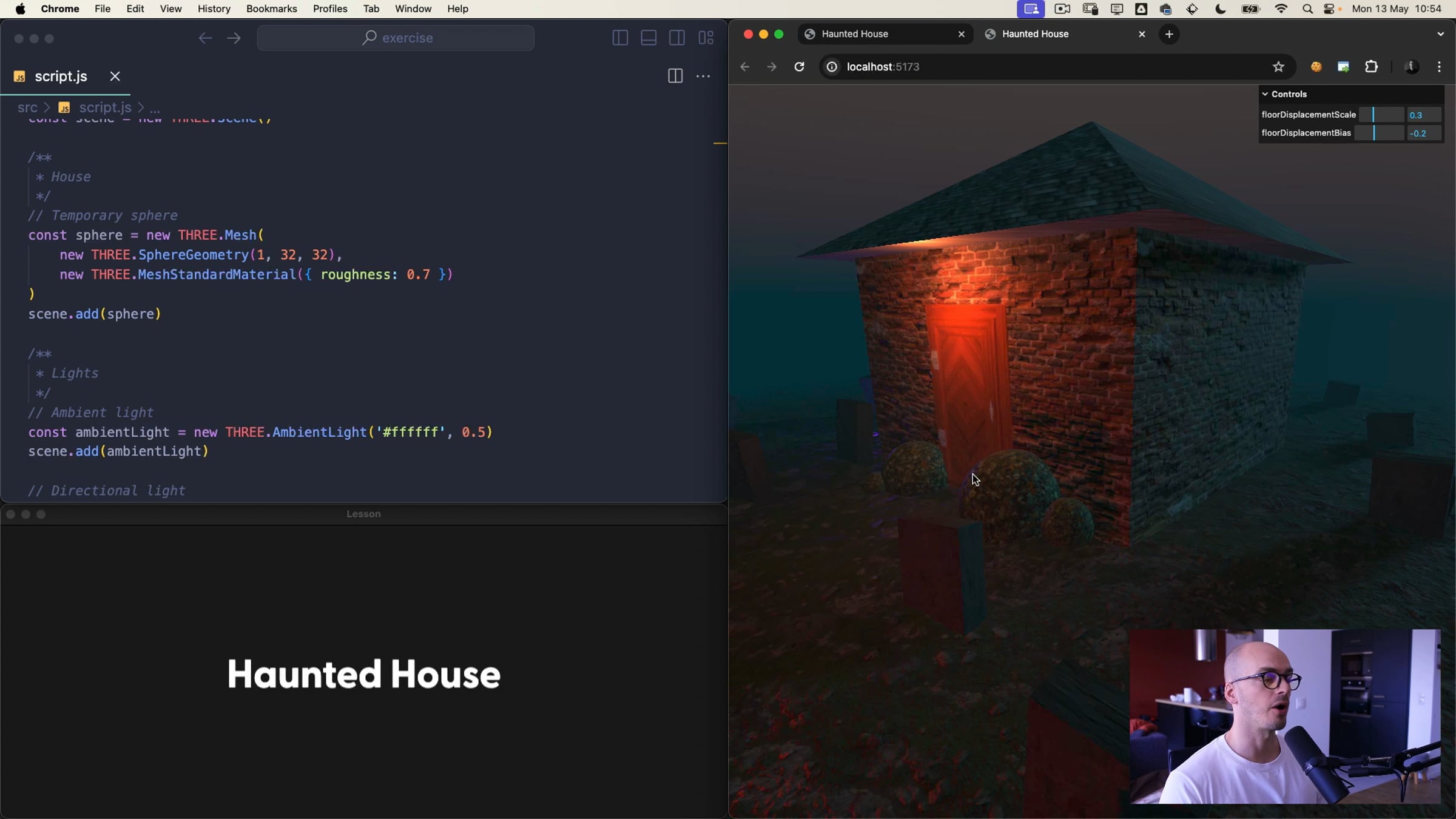Toggle the bottom panel layout icon
The height and width of the screenshot is (819, 1456).
pos(649,38)
